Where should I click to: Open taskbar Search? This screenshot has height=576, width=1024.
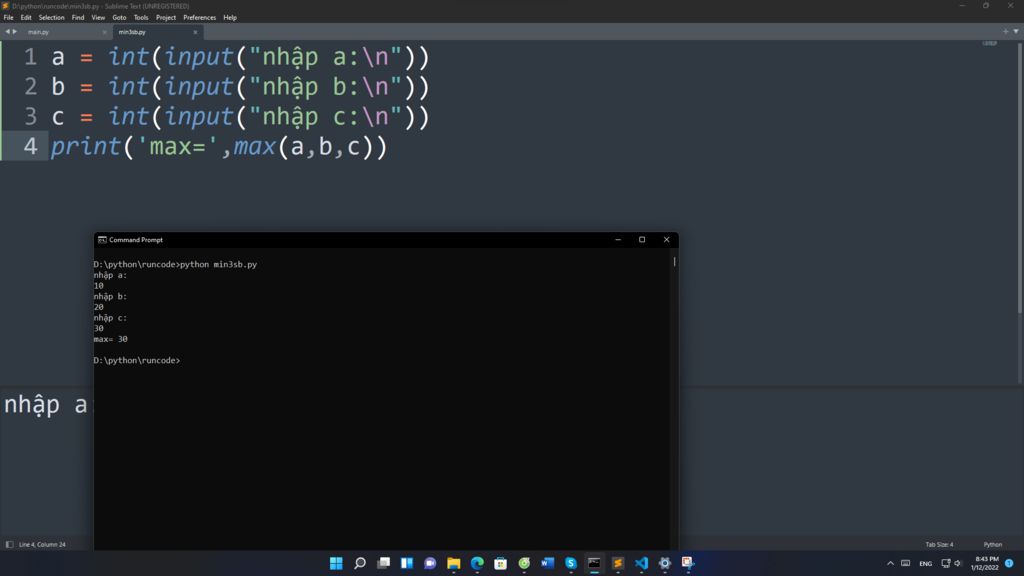coord(360,563)
